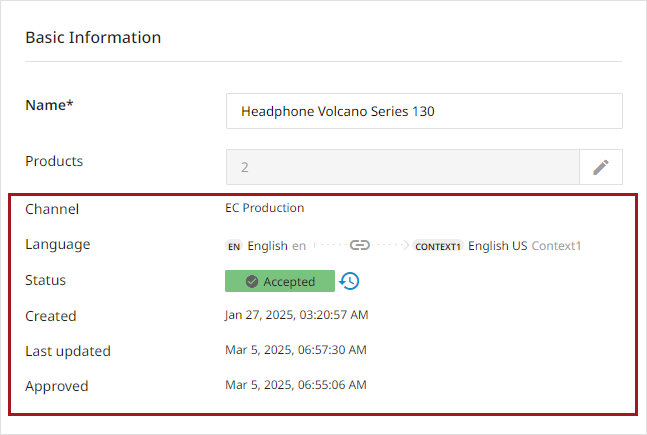The width and height of the screenshot is (647, 435).
Task: Click the Status row label
Action: (x=46, y=280)
